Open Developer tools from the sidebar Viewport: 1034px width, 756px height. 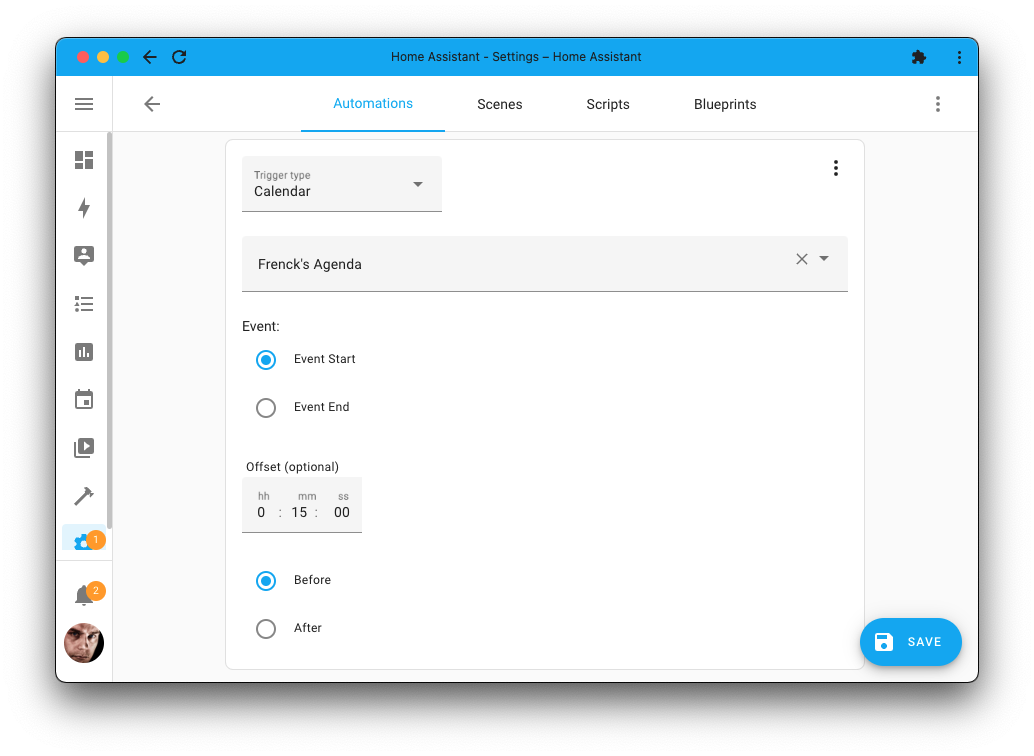click(84, 495)
